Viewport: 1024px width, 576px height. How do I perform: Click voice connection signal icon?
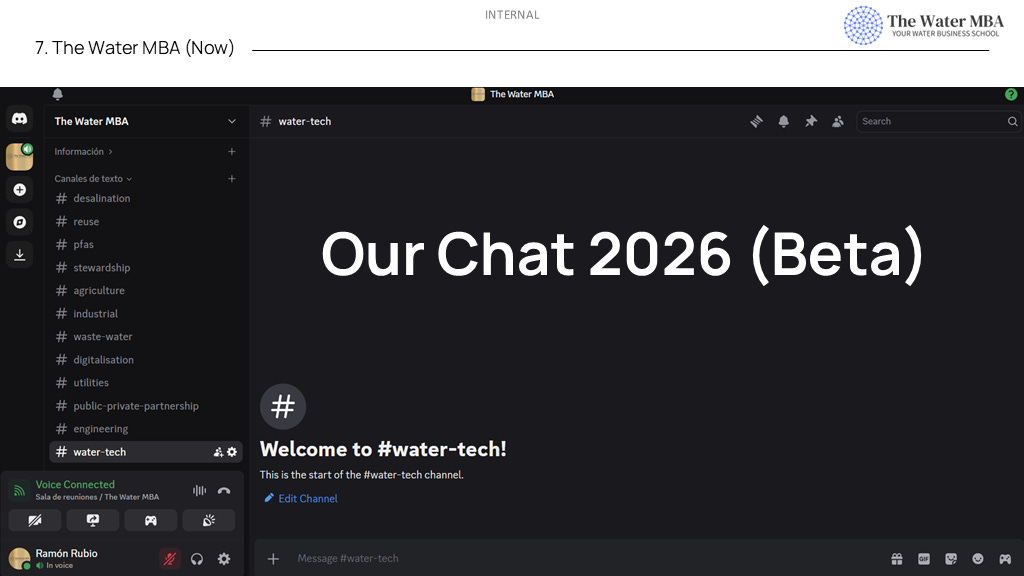click(x=19, y=490)
